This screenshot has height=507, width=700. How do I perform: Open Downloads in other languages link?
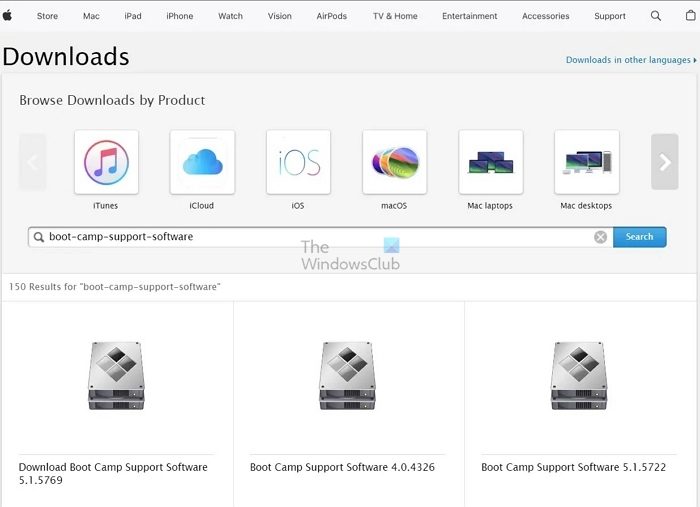(x=631, y=60)
